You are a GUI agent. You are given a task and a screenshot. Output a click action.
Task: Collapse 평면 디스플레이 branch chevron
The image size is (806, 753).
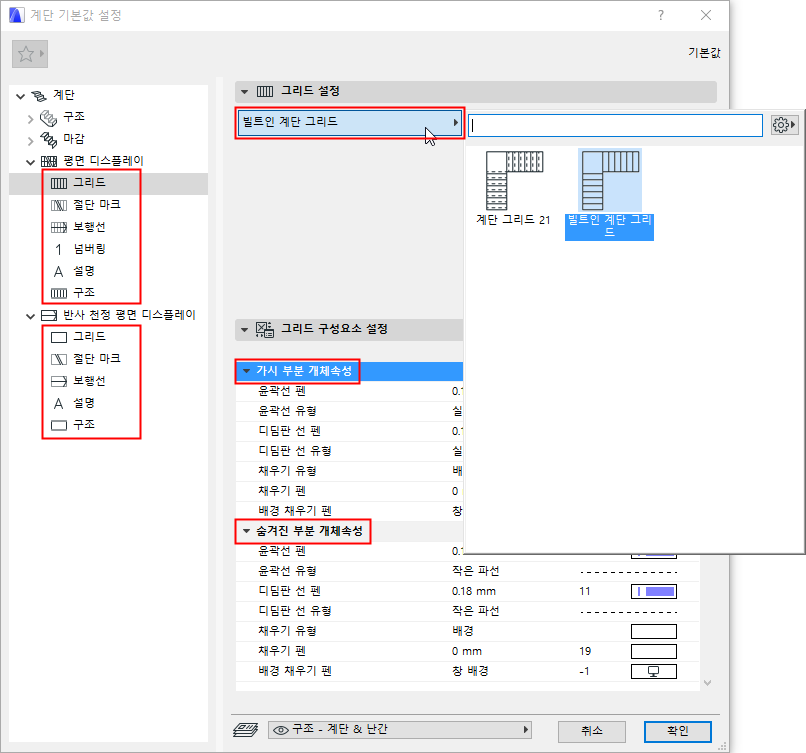tap(30, 162)
